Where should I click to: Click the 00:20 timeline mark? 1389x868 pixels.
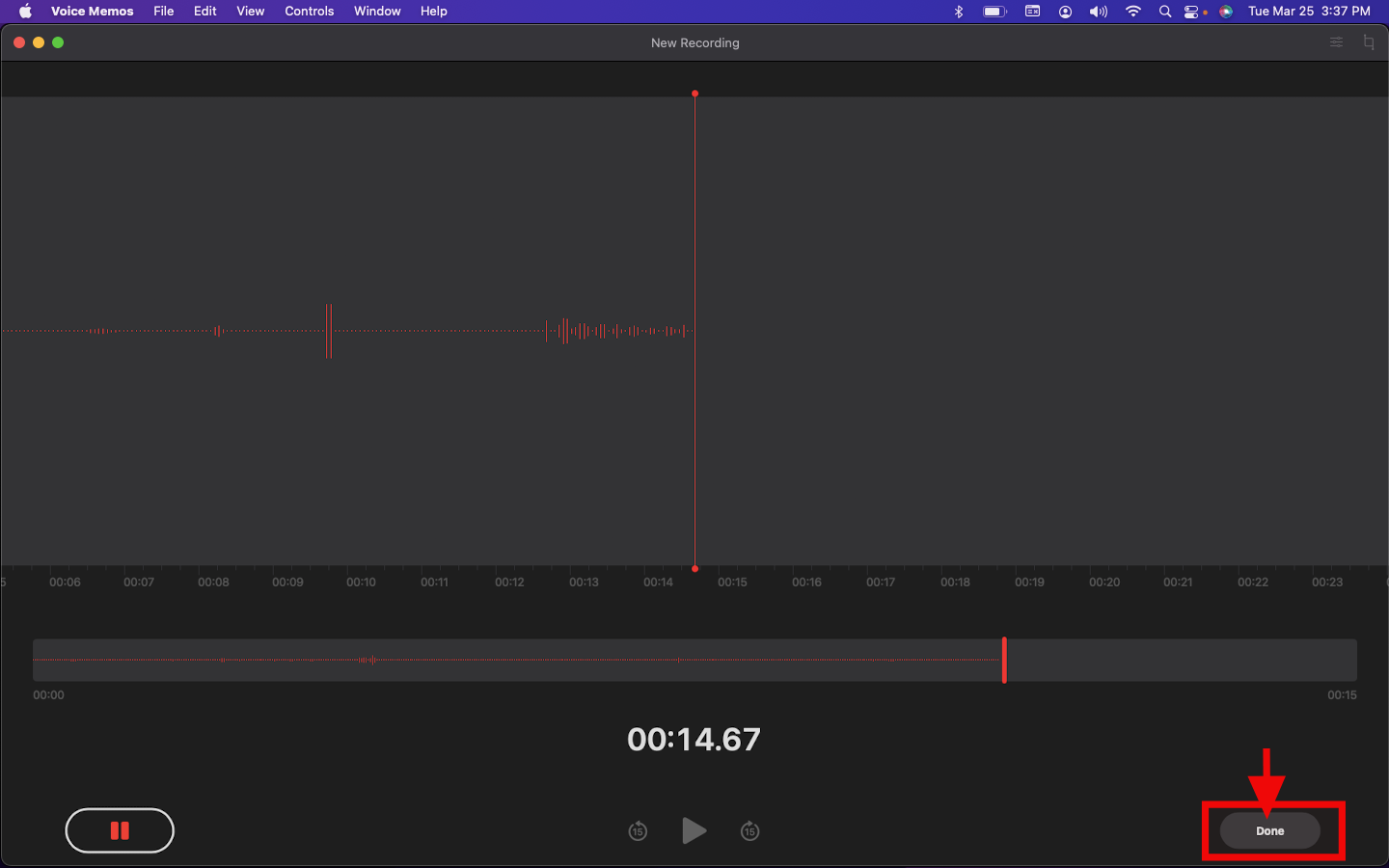tap(1104, 583)
